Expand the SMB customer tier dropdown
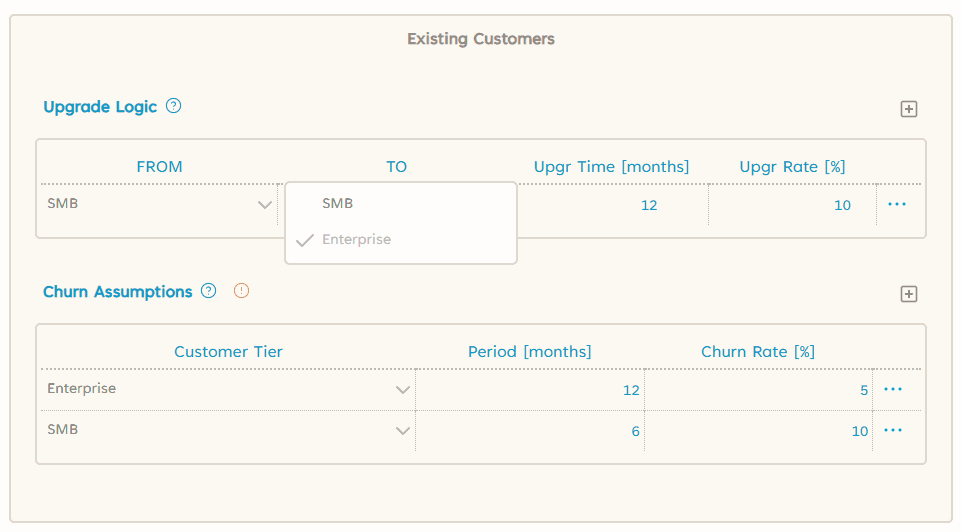This screenshot has height=532, width=961. 402,431
